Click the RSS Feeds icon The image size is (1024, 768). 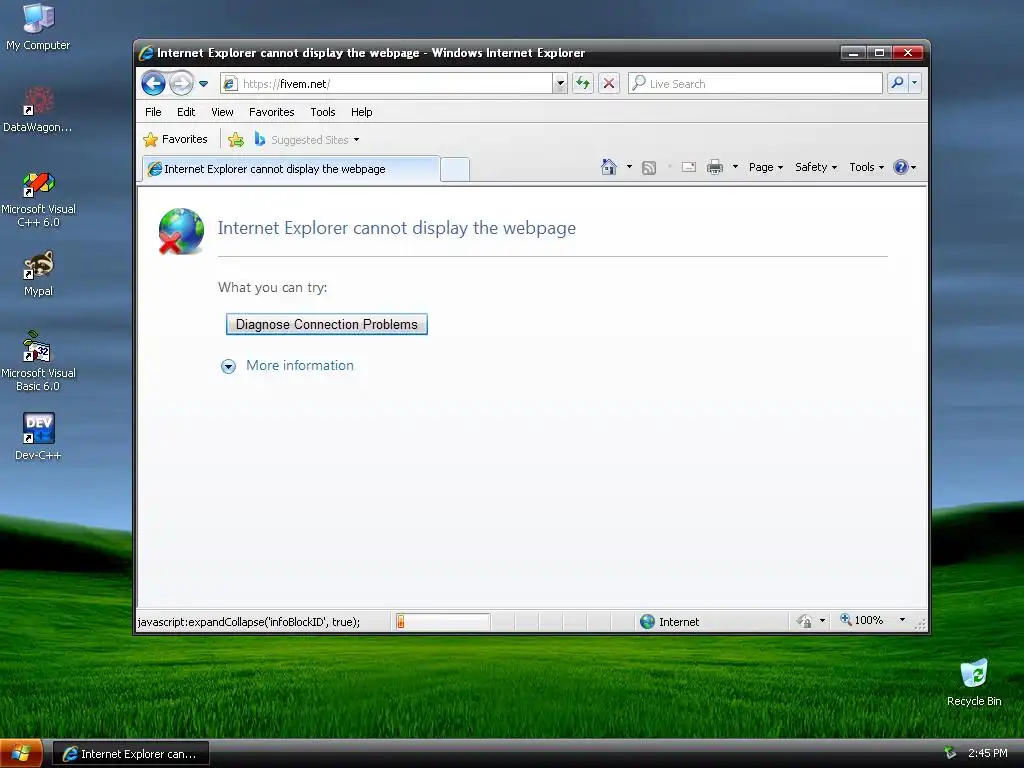point(648,168)
